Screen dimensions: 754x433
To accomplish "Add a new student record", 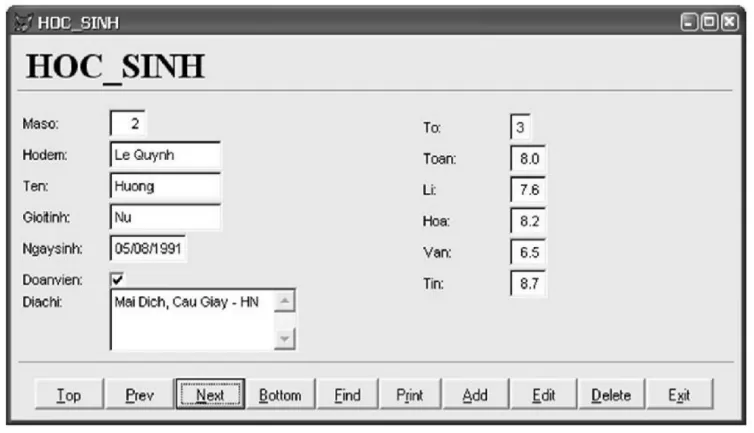I will pyautogui.click(x=475, y=394).
